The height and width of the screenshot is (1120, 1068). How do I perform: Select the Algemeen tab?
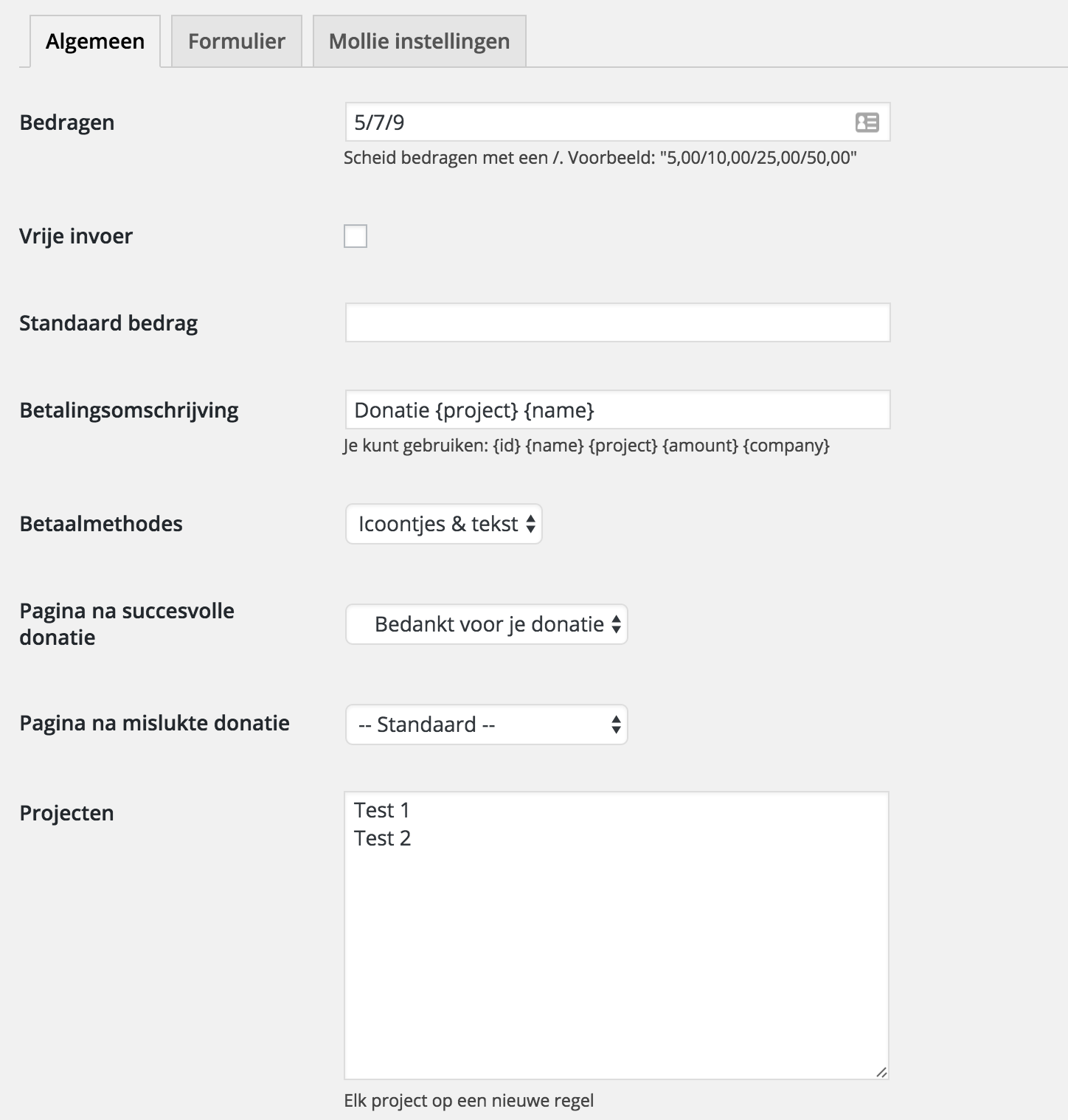95,41
